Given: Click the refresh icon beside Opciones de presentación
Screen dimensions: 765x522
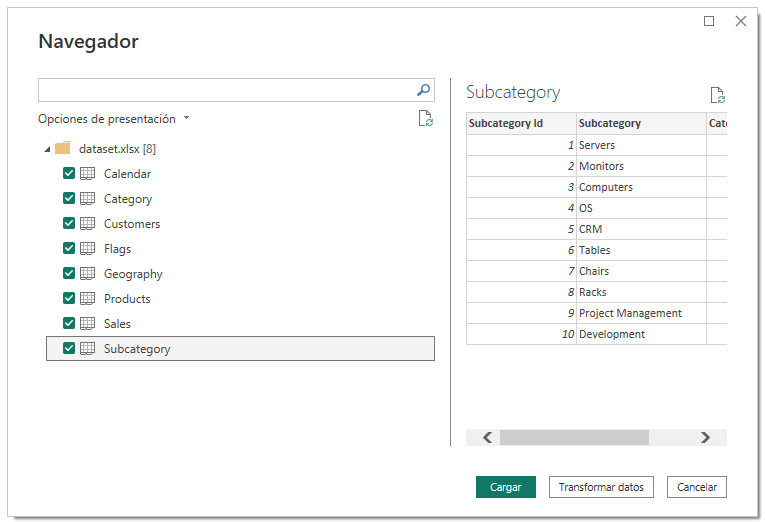Looking at the screenshot, I should (426, 119).
